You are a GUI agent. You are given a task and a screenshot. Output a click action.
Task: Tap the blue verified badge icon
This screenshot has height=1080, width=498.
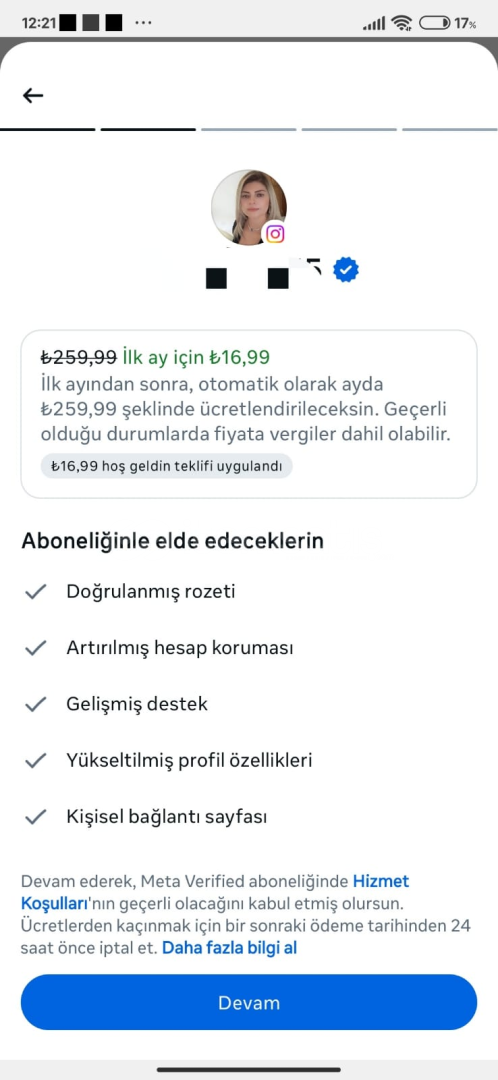[346, 270]
